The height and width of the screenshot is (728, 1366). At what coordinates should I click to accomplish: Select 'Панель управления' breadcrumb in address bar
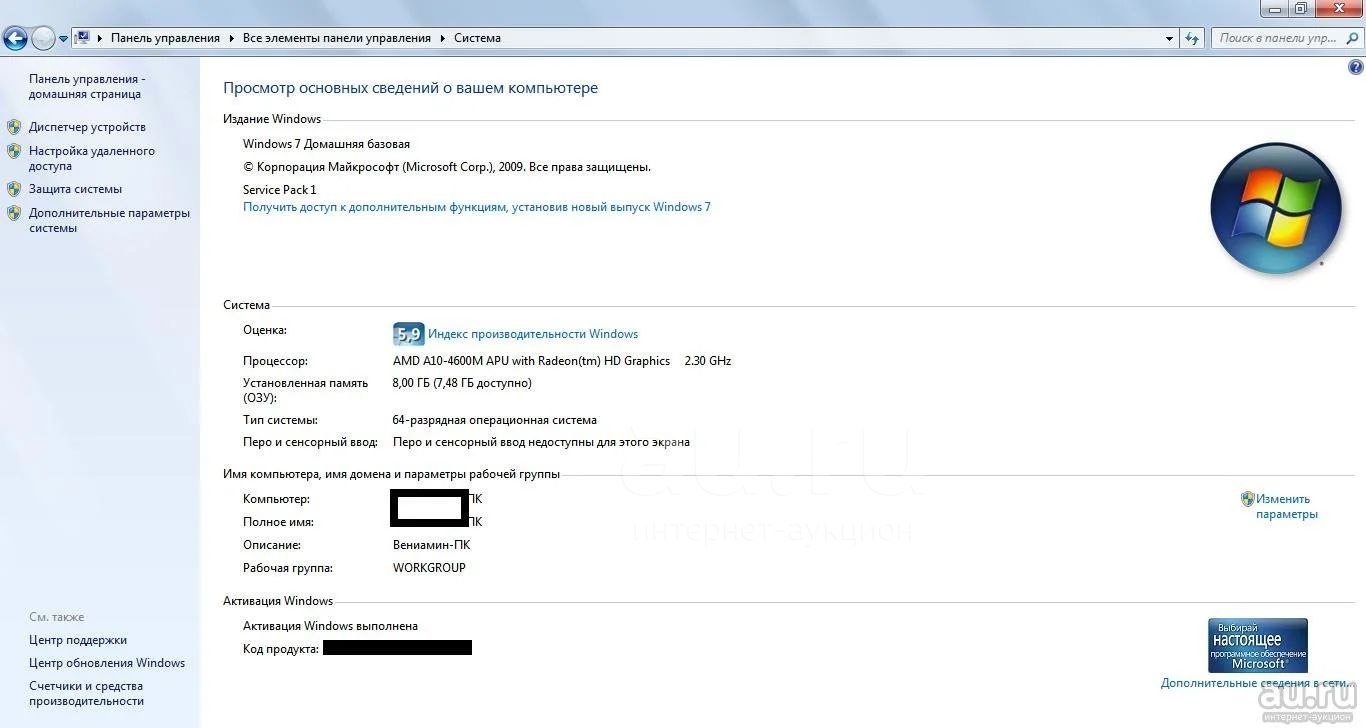tap(165, 38)
